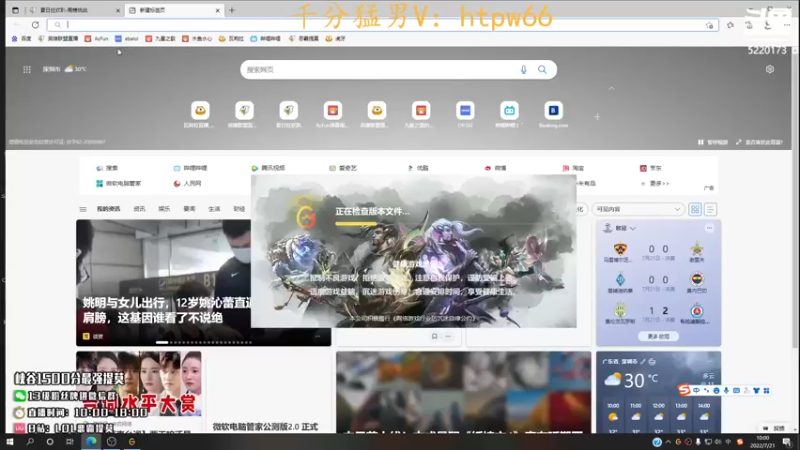Image resolution: width=800 pixels, height=450 pixels.
Task: Open the 微博 site link
Action: tap(495, 168)
